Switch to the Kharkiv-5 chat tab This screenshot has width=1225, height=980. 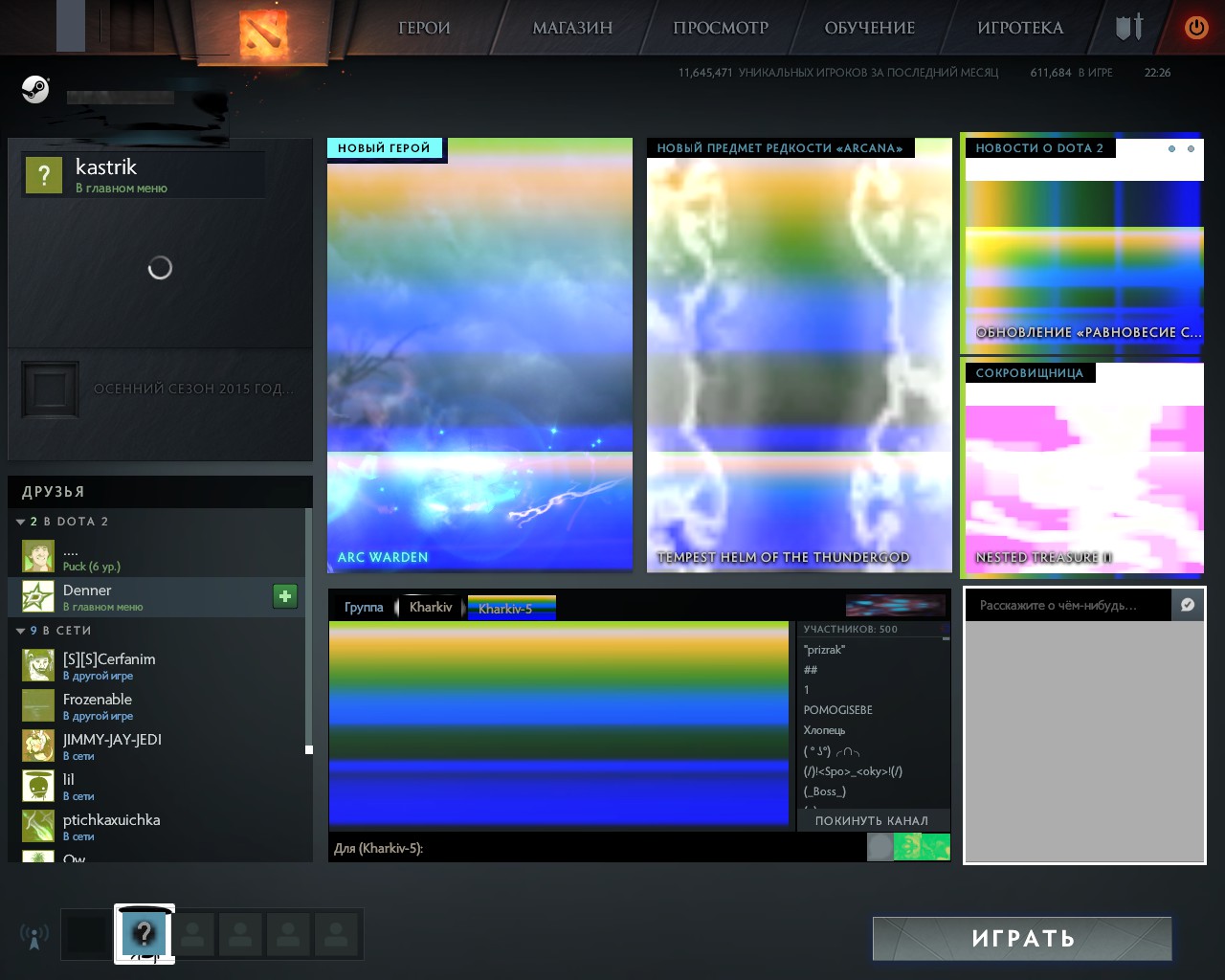(511, 608)
